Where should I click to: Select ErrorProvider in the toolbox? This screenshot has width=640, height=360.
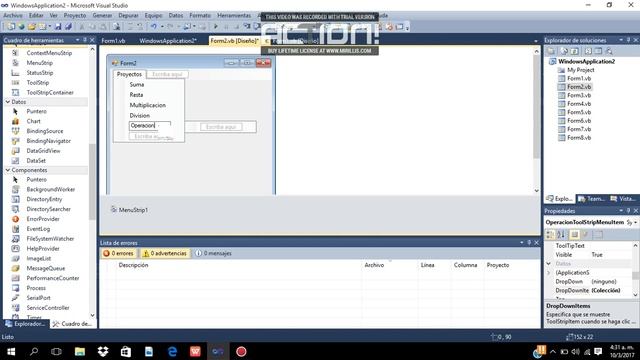pos(43,219)
